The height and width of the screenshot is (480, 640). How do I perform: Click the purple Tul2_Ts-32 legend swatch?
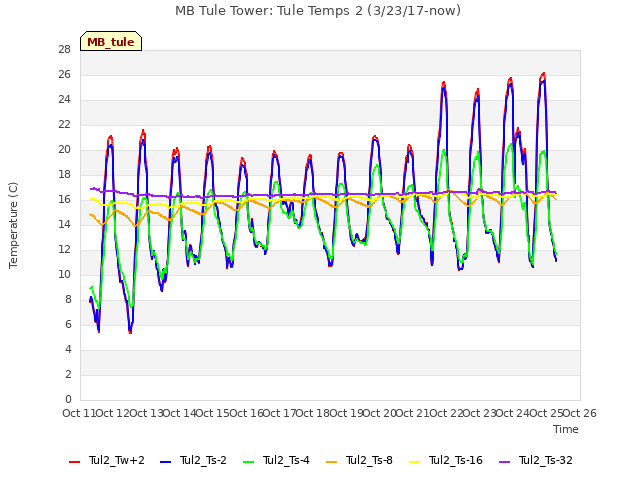click(504, 462)
